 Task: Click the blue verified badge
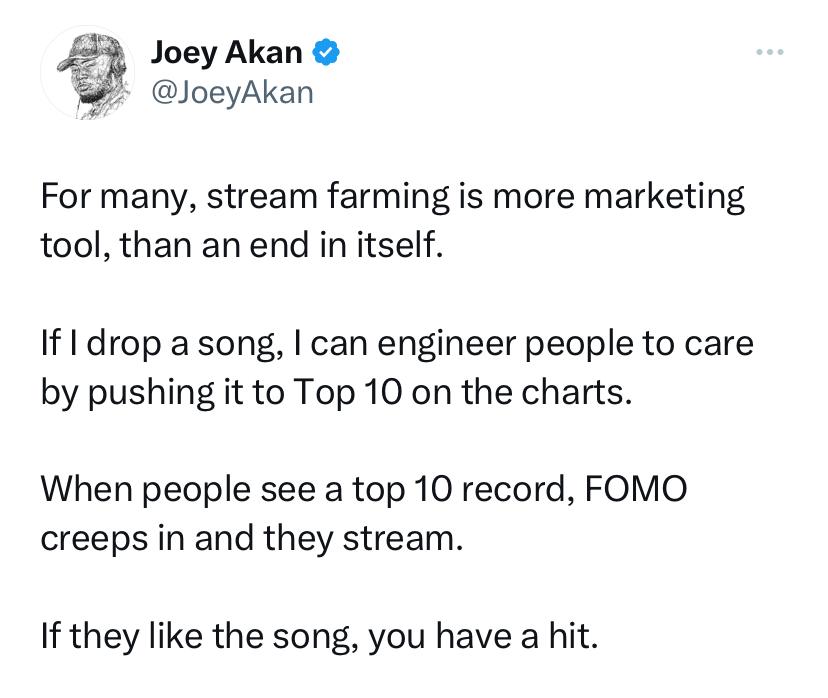click(x=327, y=53)
